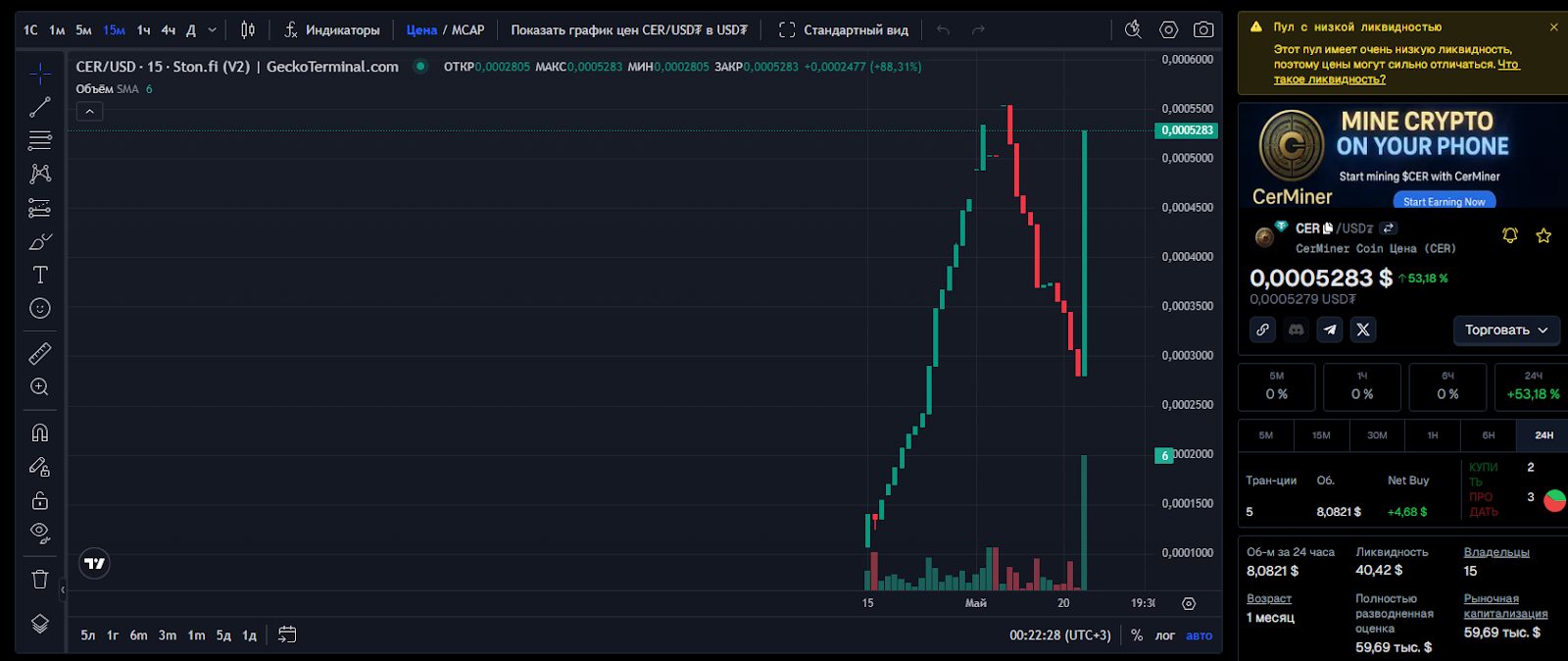Close the low liquidity warning
The image size is (1568, 661).
pos(1553,26)
